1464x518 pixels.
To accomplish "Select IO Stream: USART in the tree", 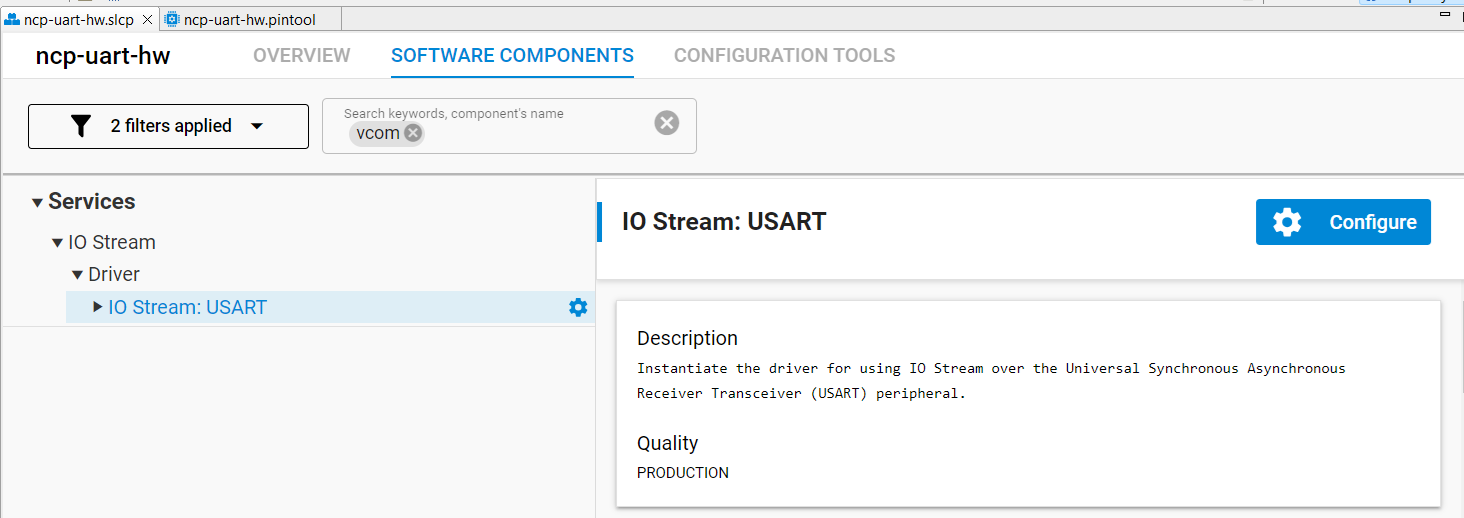I will click(x=187, y=308).
